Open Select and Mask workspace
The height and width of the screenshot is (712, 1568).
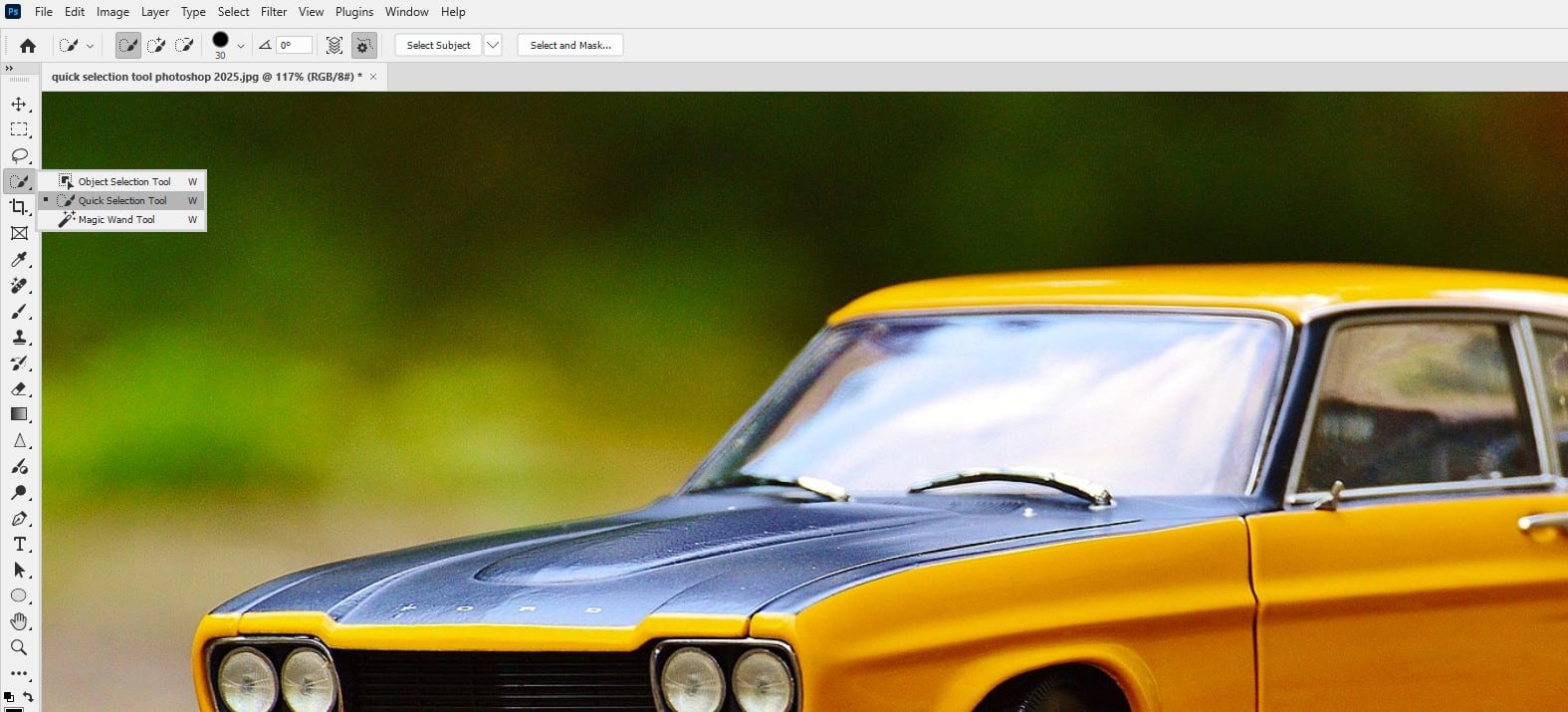[570, 45]
